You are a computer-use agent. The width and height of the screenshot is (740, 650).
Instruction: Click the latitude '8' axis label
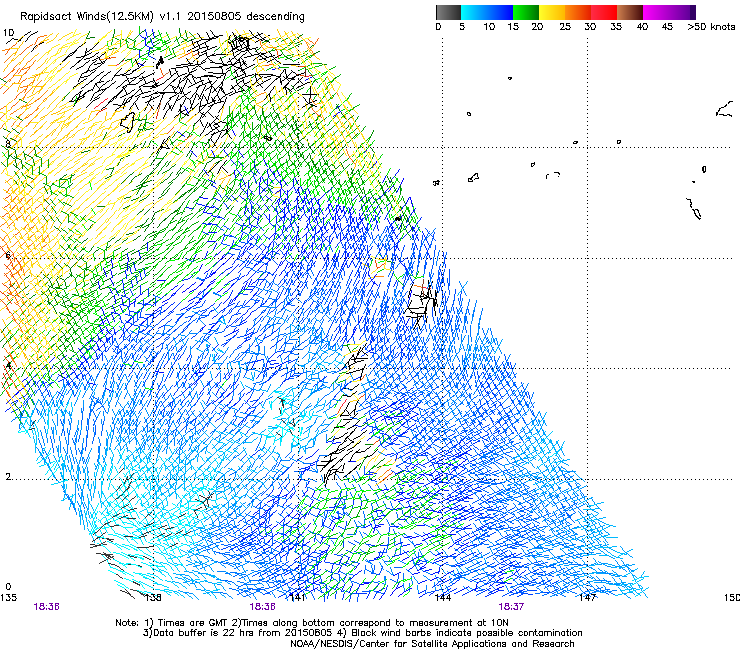(x=8, y=144)
